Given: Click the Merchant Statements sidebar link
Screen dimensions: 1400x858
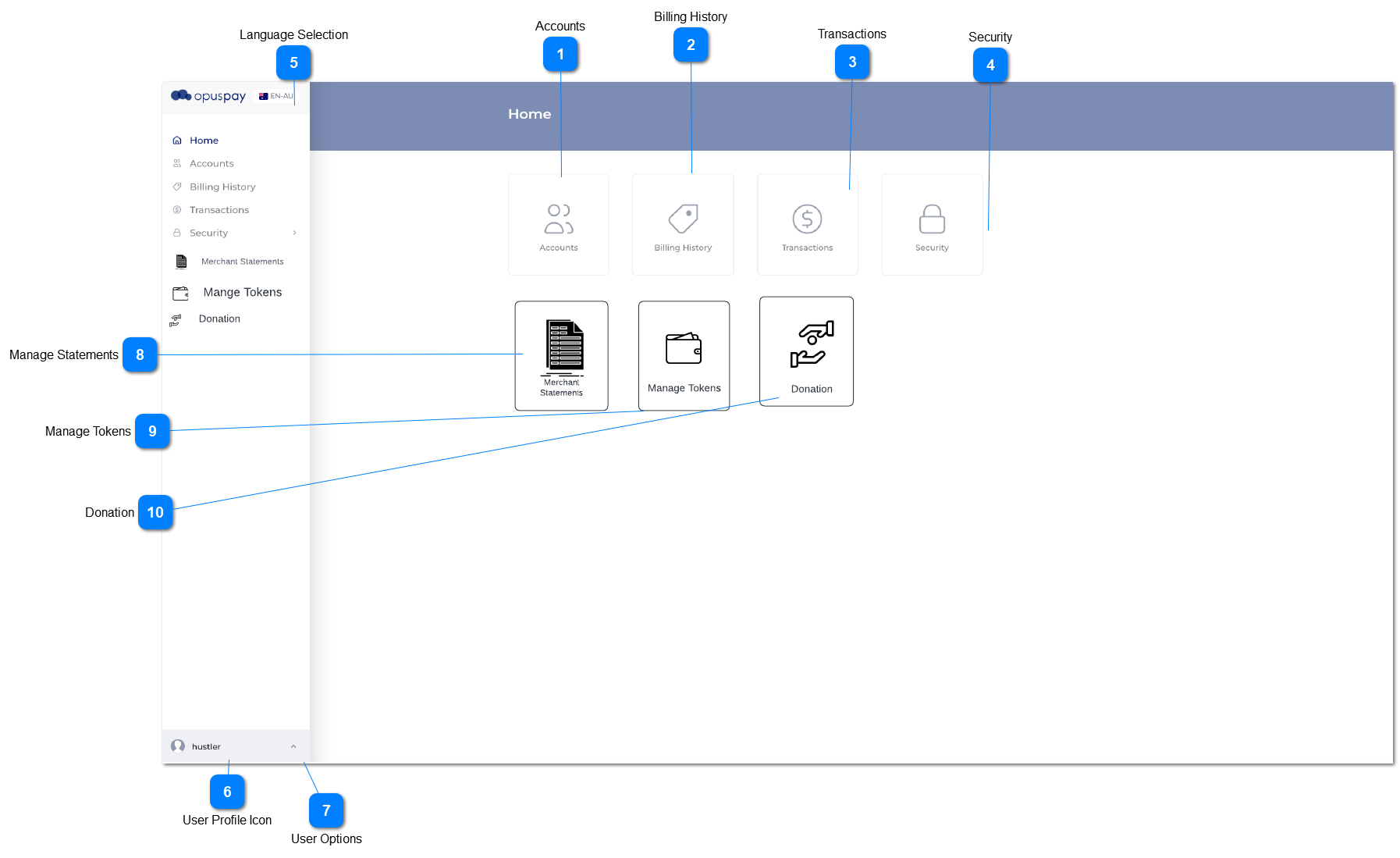Looking at the screenshot, I should click(242, 262).
